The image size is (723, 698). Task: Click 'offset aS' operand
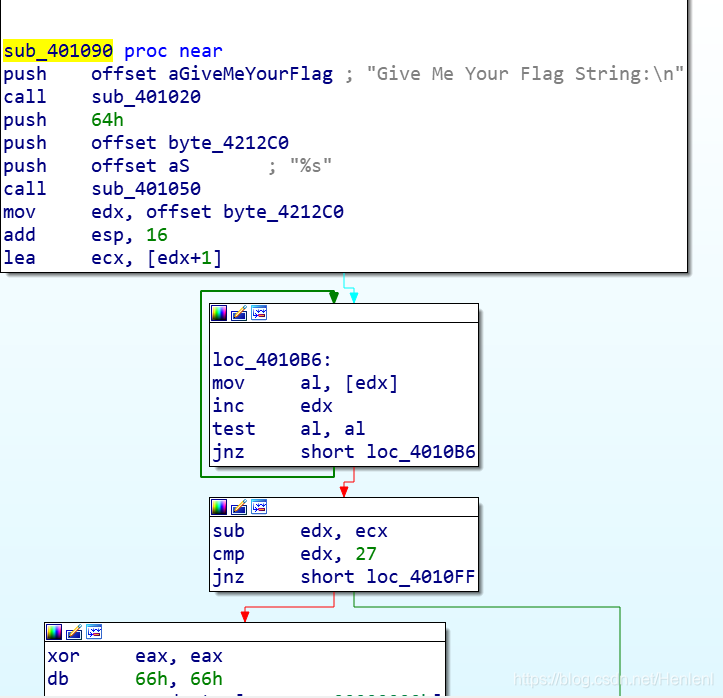(140, 166)
